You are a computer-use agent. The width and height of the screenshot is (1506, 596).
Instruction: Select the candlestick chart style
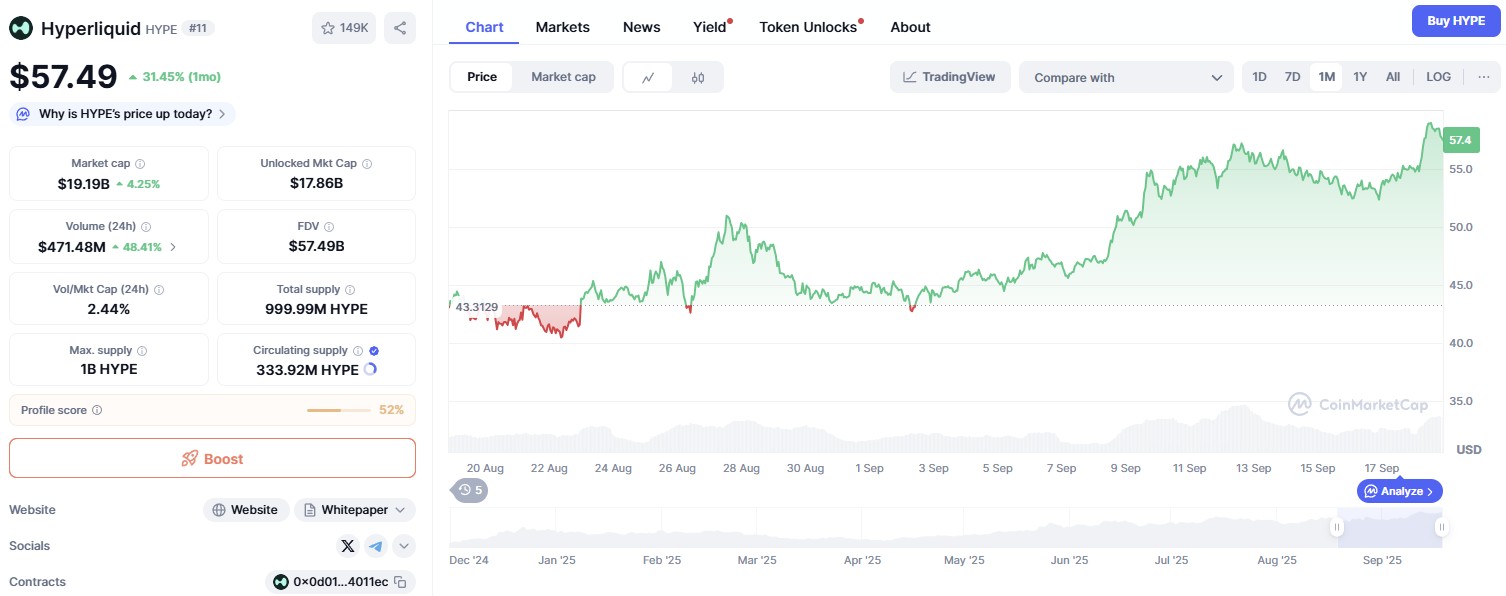tap(698, 77)
